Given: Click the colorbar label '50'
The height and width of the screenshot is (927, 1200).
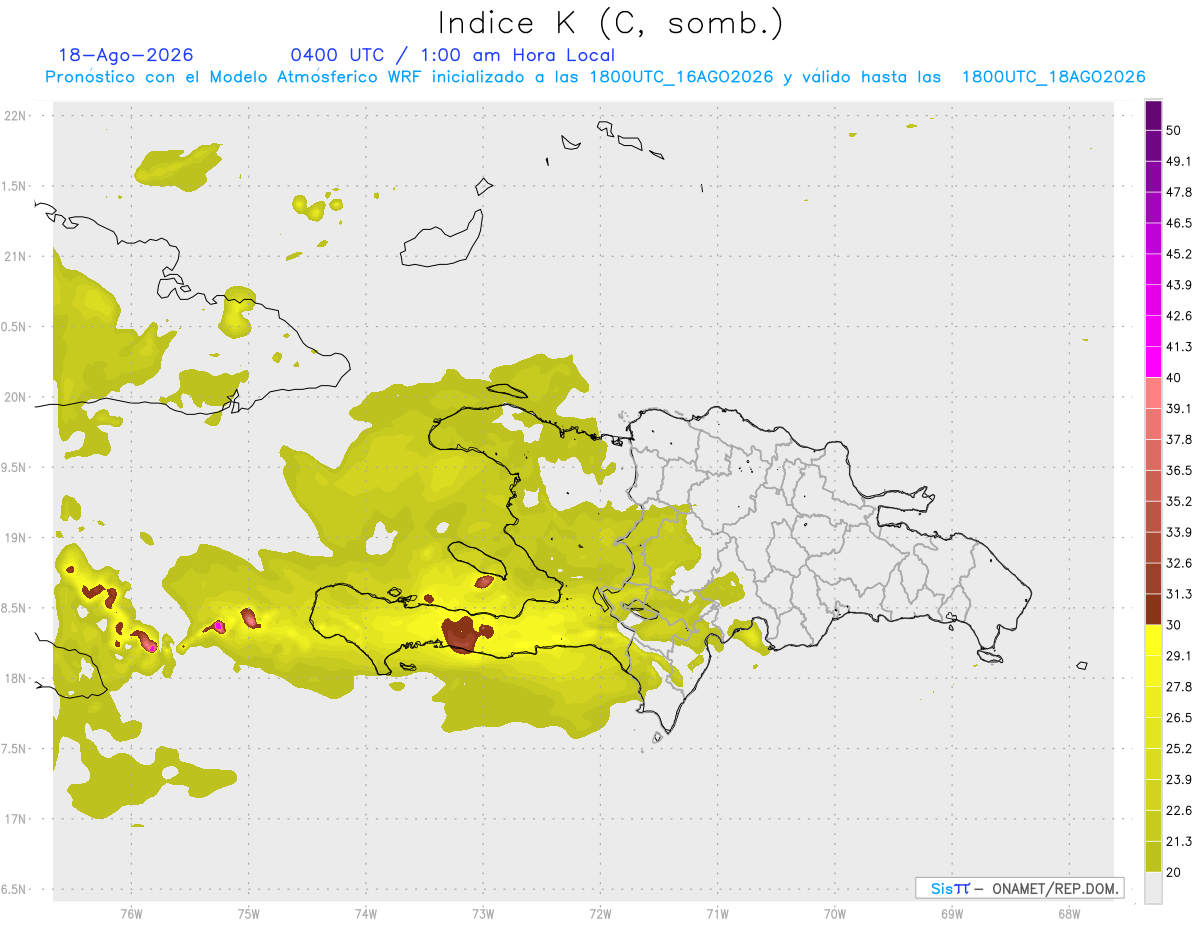Looking at the screenshot, I should 1174,131.
